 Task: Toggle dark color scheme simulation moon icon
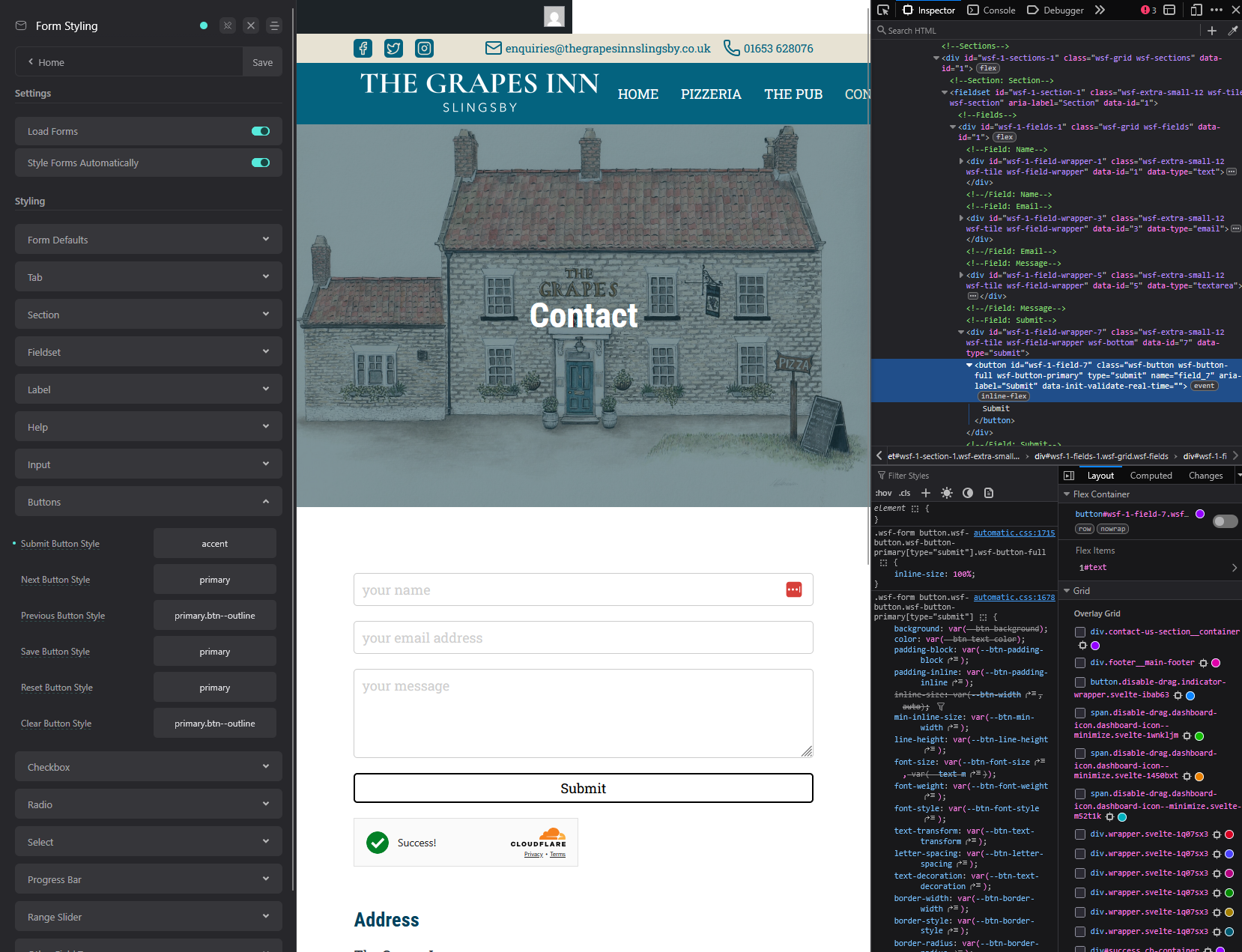[x=968, y=493]
